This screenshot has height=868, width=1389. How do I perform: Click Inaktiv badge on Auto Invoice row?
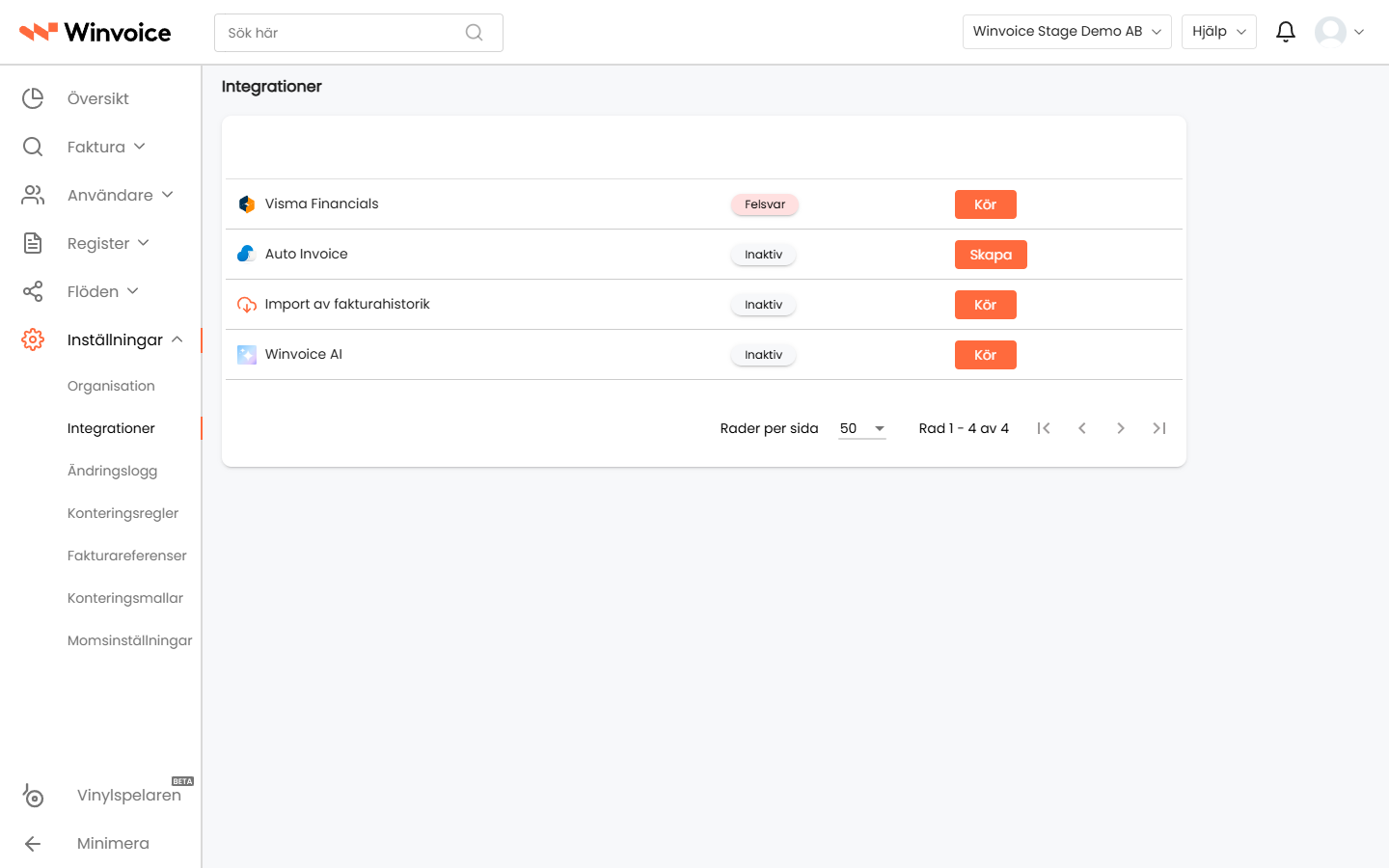[764, 255]
